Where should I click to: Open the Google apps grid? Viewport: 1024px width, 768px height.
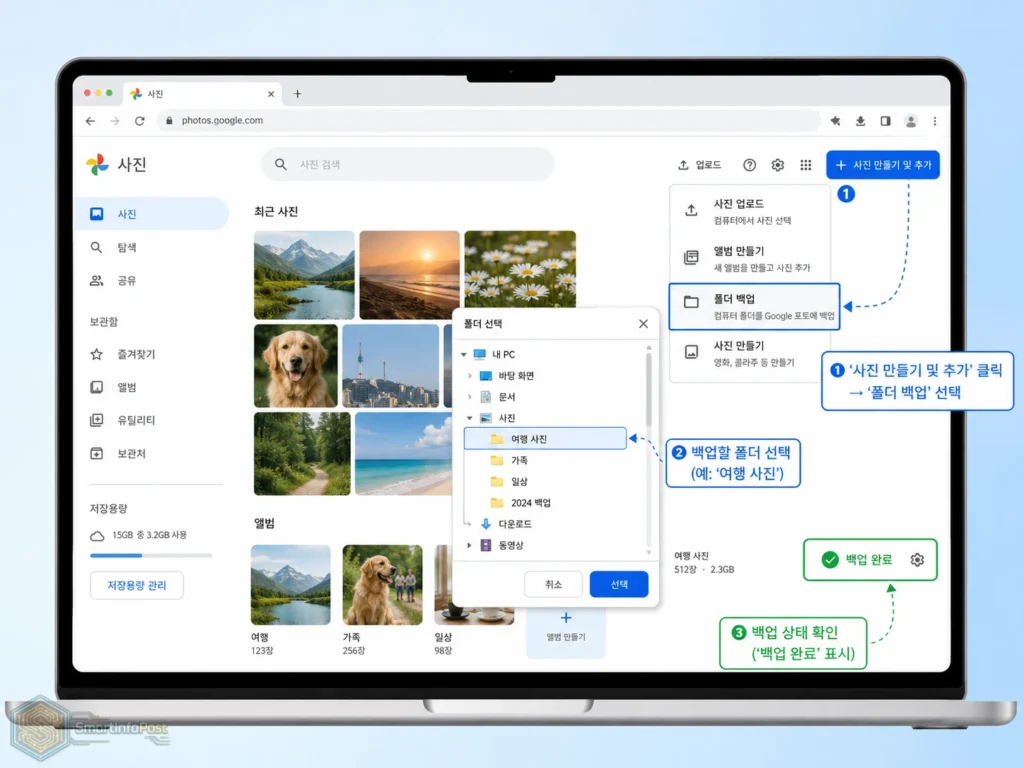point(805,165)
